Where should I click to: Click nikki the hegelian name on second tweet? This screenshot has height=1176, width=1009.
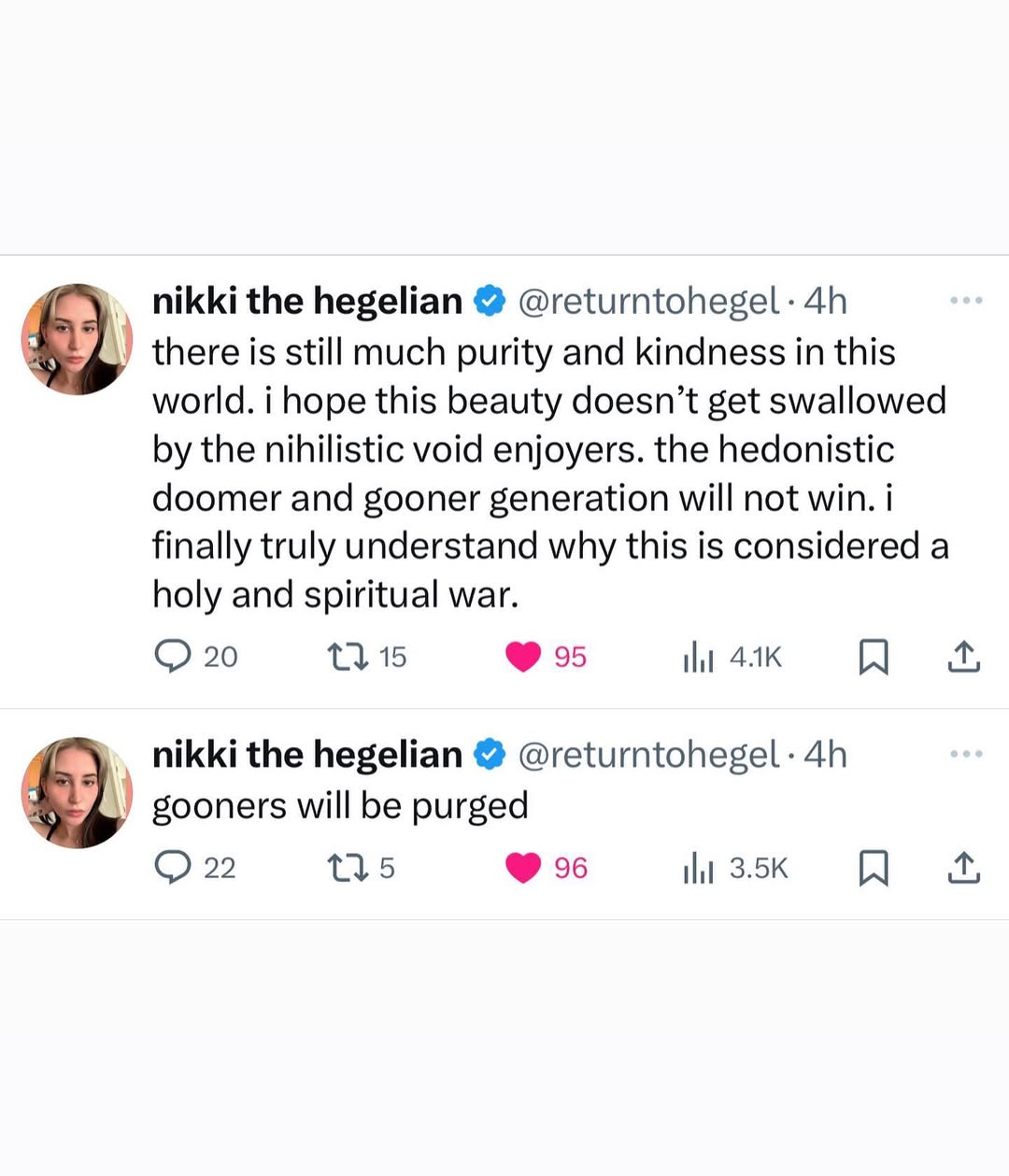307,755
